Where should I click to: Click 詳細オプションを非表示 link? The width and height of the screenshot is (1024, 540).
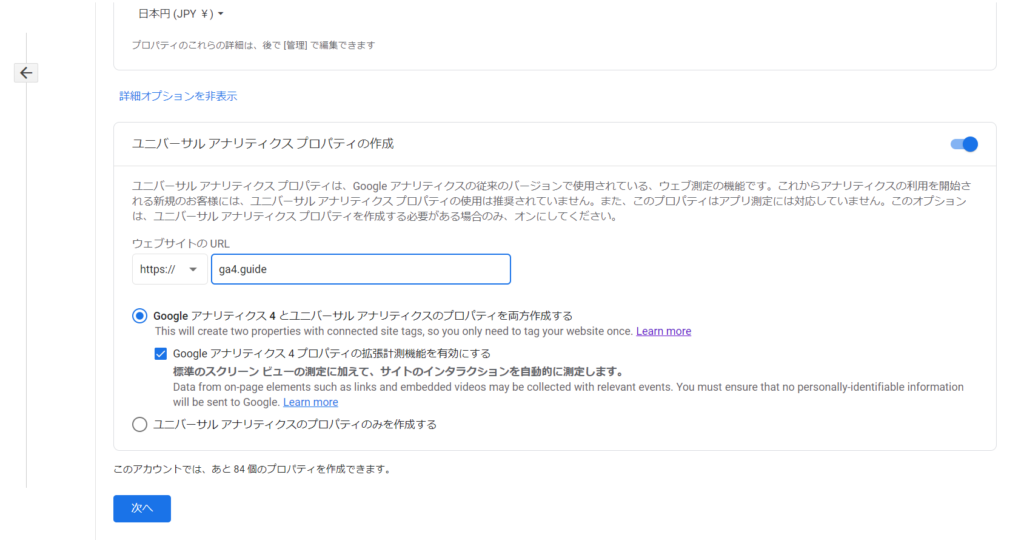[x=178, y=96]
